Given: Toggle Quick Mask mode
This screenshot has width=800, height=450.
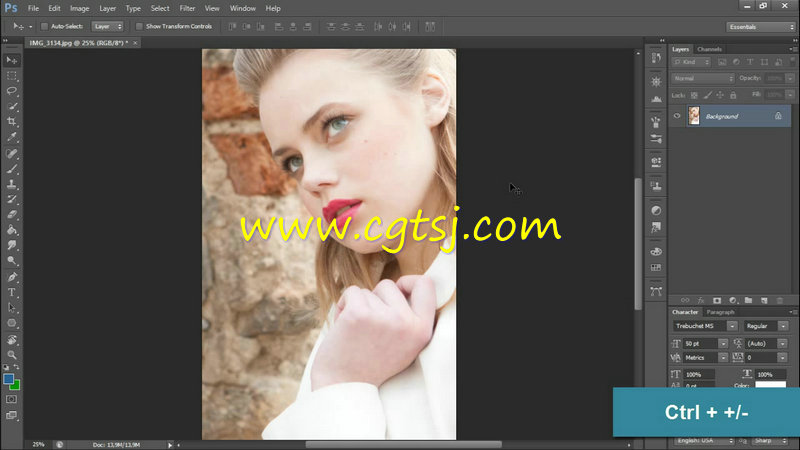Looking at the screenshot, I should click(x=11, y=399).
